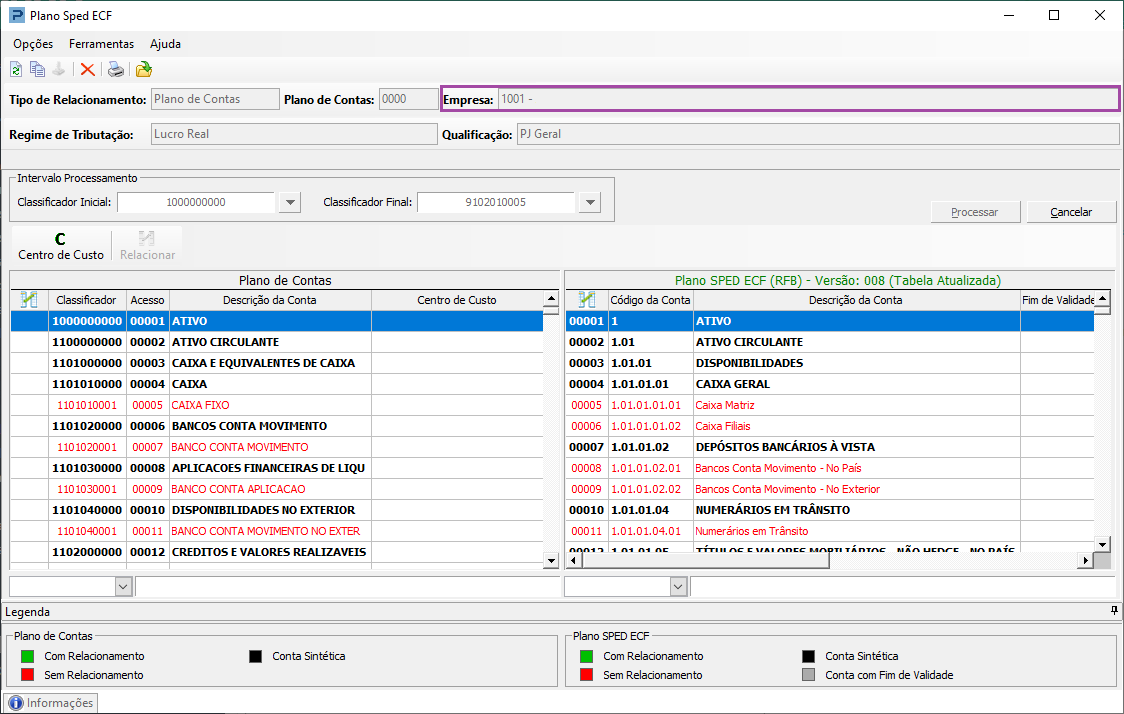This screenshot has height=714, width=1124.
Task: Click the Centro de Custo column header
Action: click(x=457, y=300)
